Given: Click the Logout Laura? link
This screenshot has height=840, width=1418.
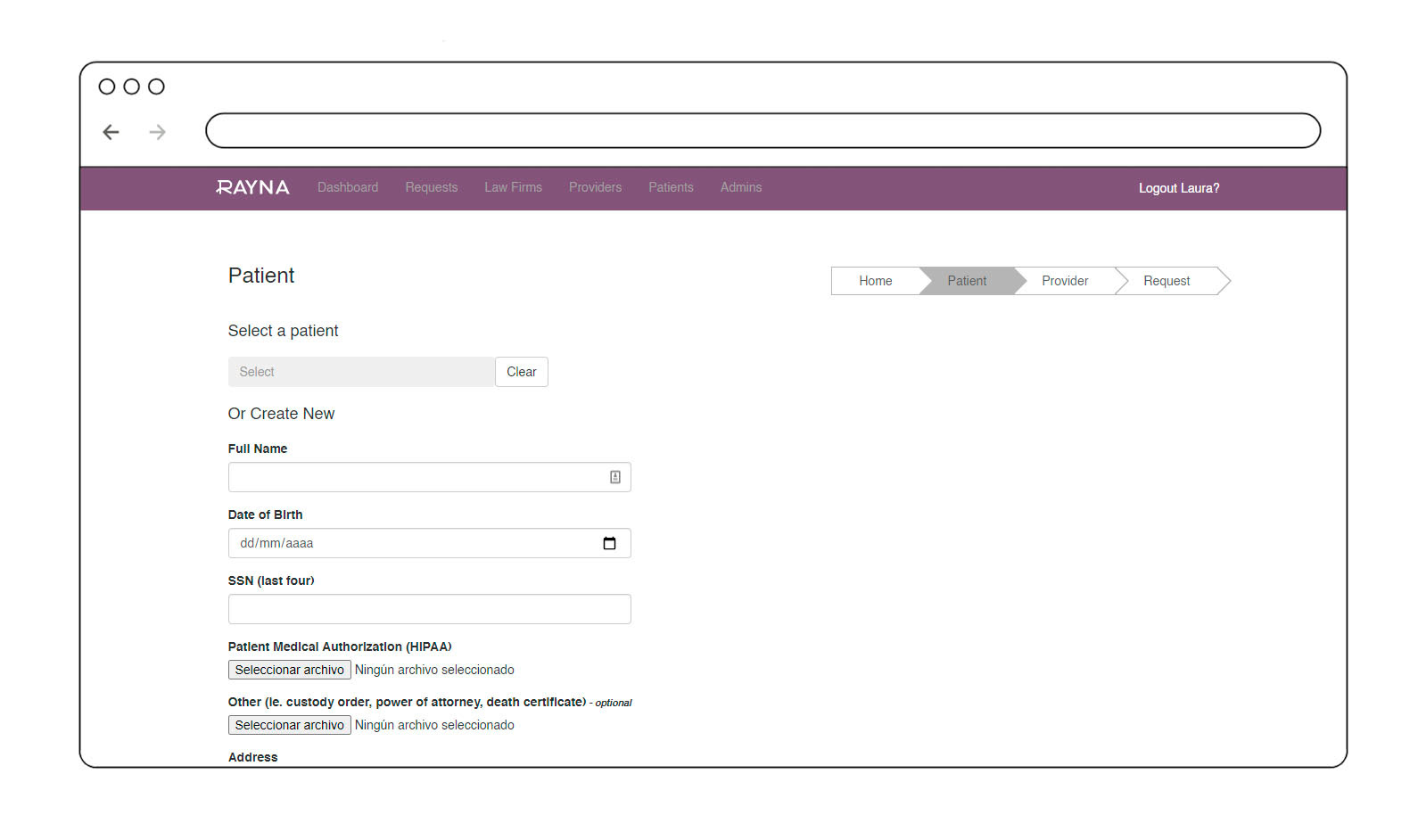Looking at the screenshot, I should tap(1179, 188).
